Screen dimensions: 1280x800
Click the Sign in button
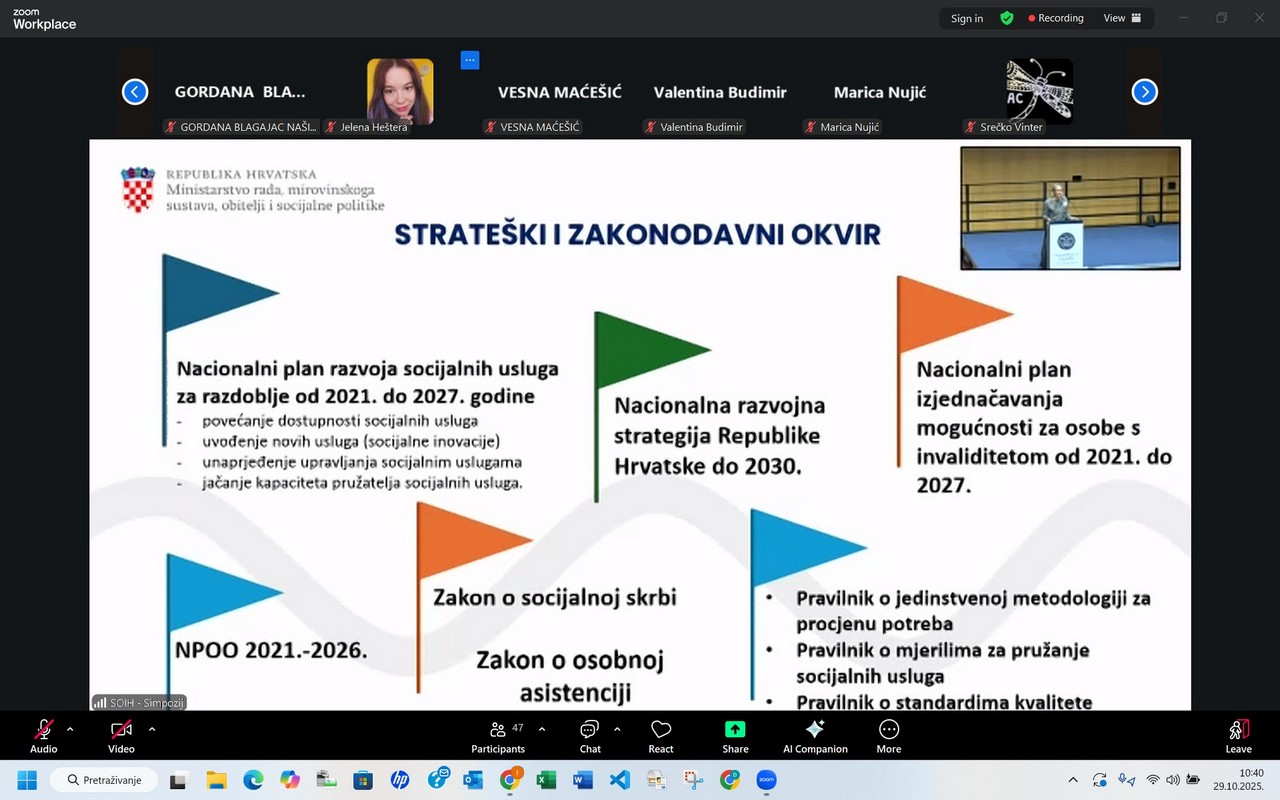pyautogui.click(x=966, y=18)
